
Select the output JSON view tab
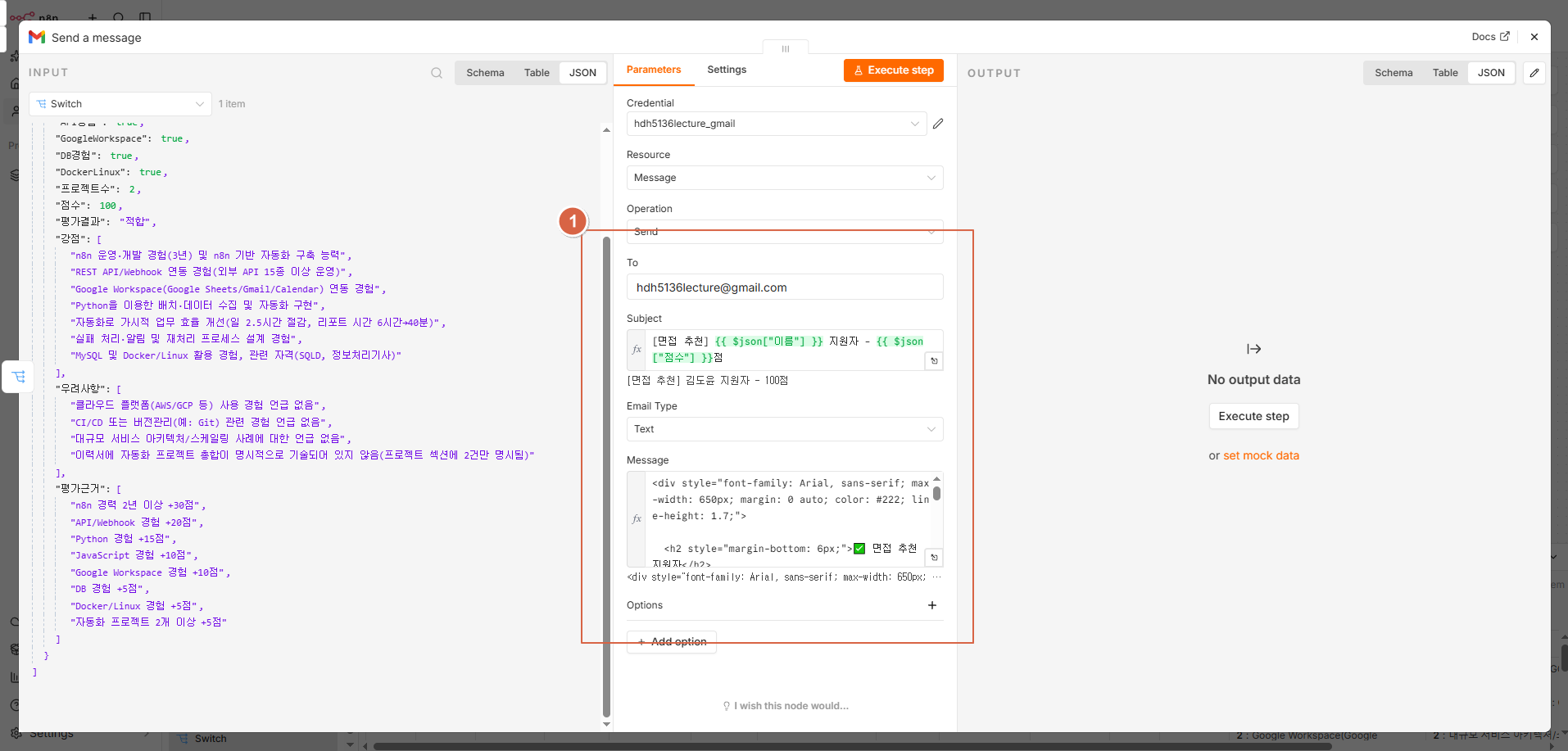pyautogui.click(x=1491, y=73)
